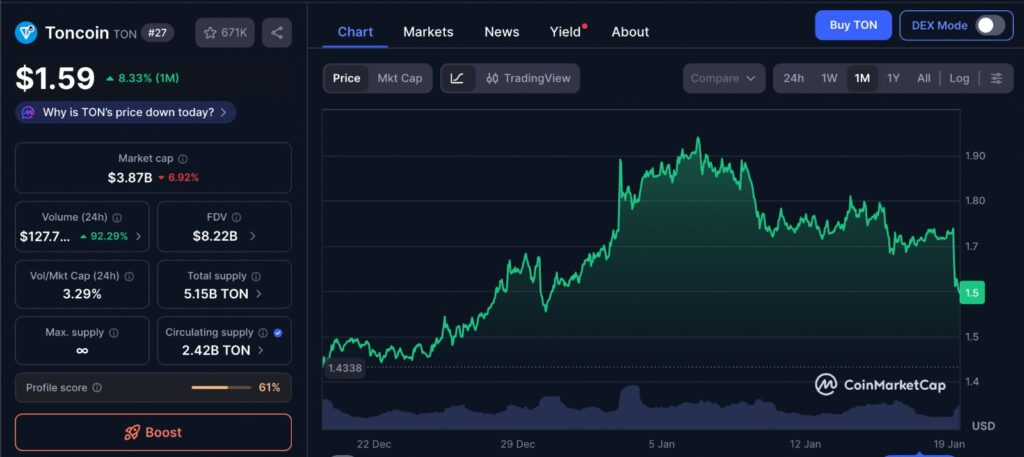Click Volume (24h) info icon
The image size is (1024, 457).
click(117, 217)
